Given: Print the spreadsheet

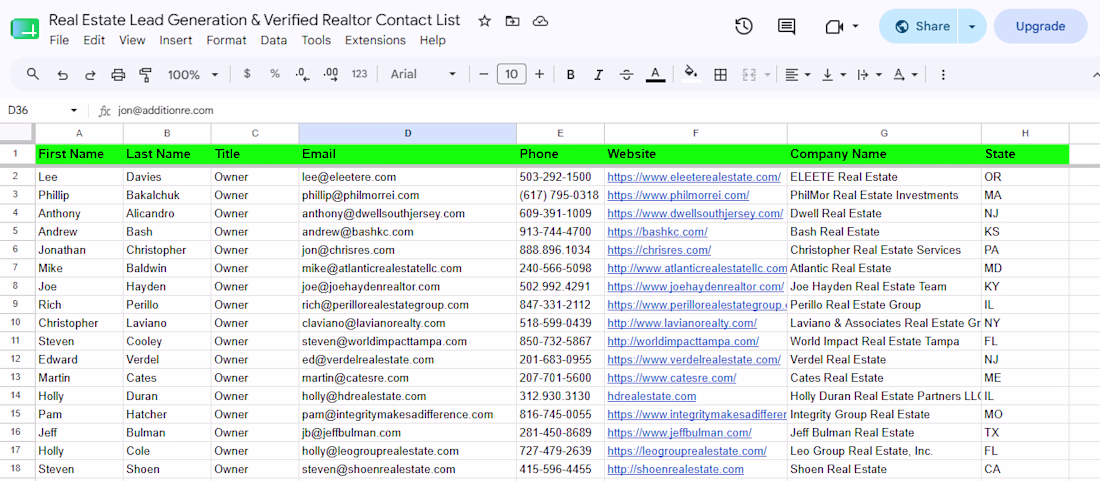Looking at the screenshot, I should (x=118, y=74).
